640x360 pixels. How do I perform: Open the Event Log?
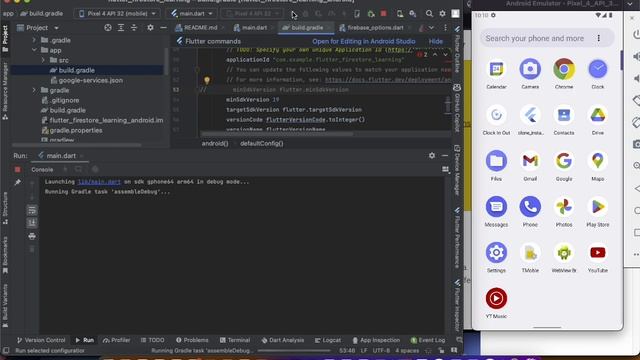(x=428, y=340)
